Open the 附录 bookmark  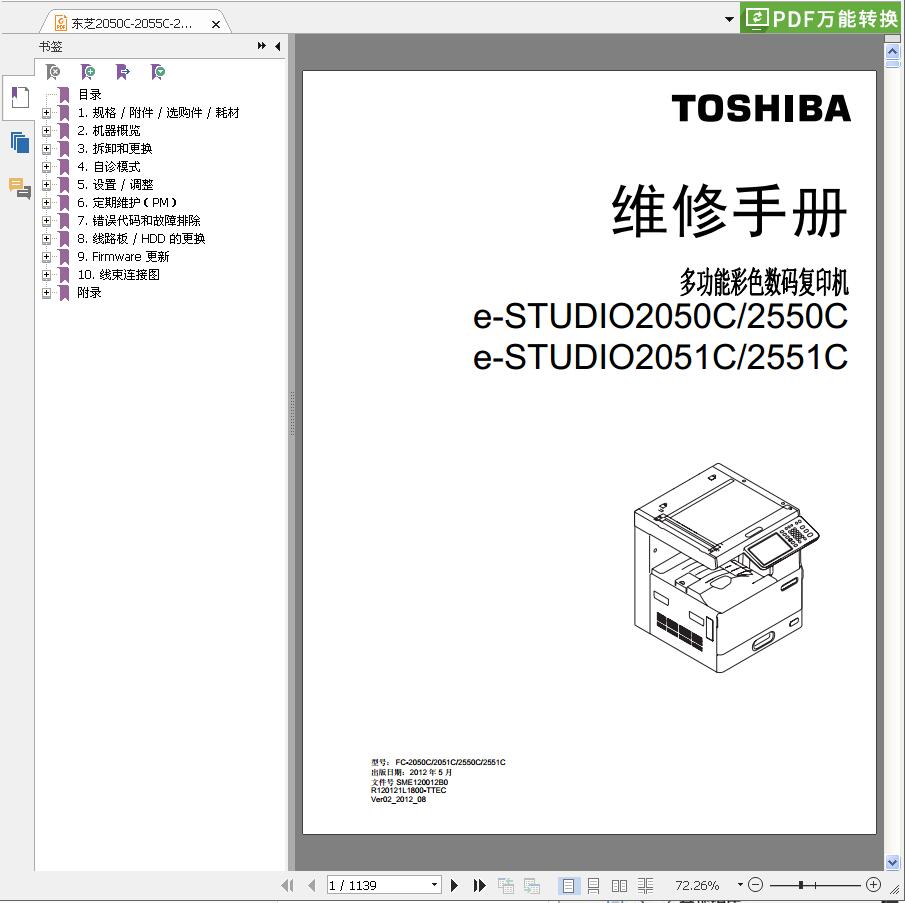tap(89, 293)
